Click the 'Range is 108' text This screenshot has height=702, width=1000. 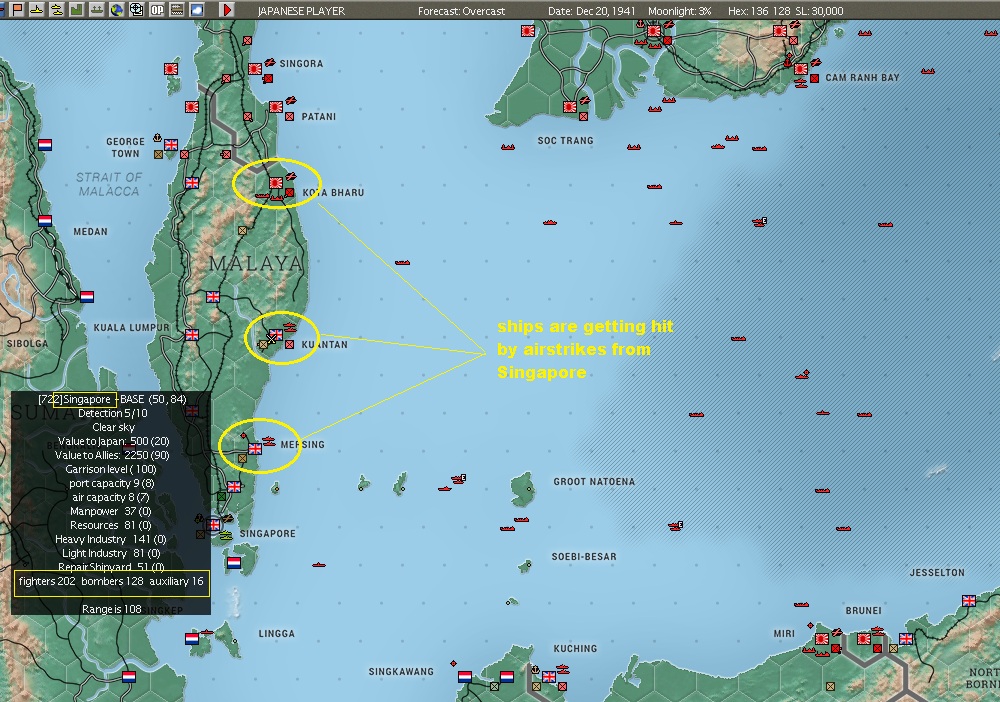[x=112, y=609]
